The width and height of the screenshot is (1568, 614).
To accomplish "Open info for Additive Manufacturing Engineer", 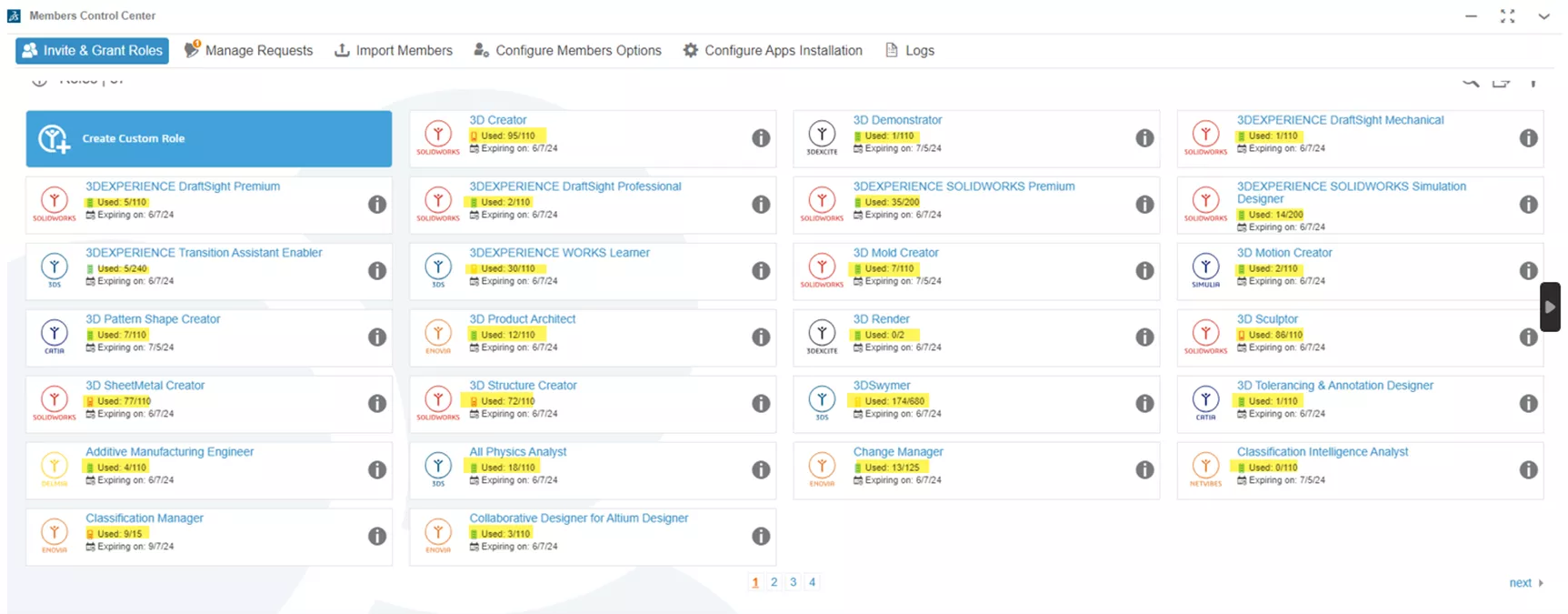I will tap(377, 470).
